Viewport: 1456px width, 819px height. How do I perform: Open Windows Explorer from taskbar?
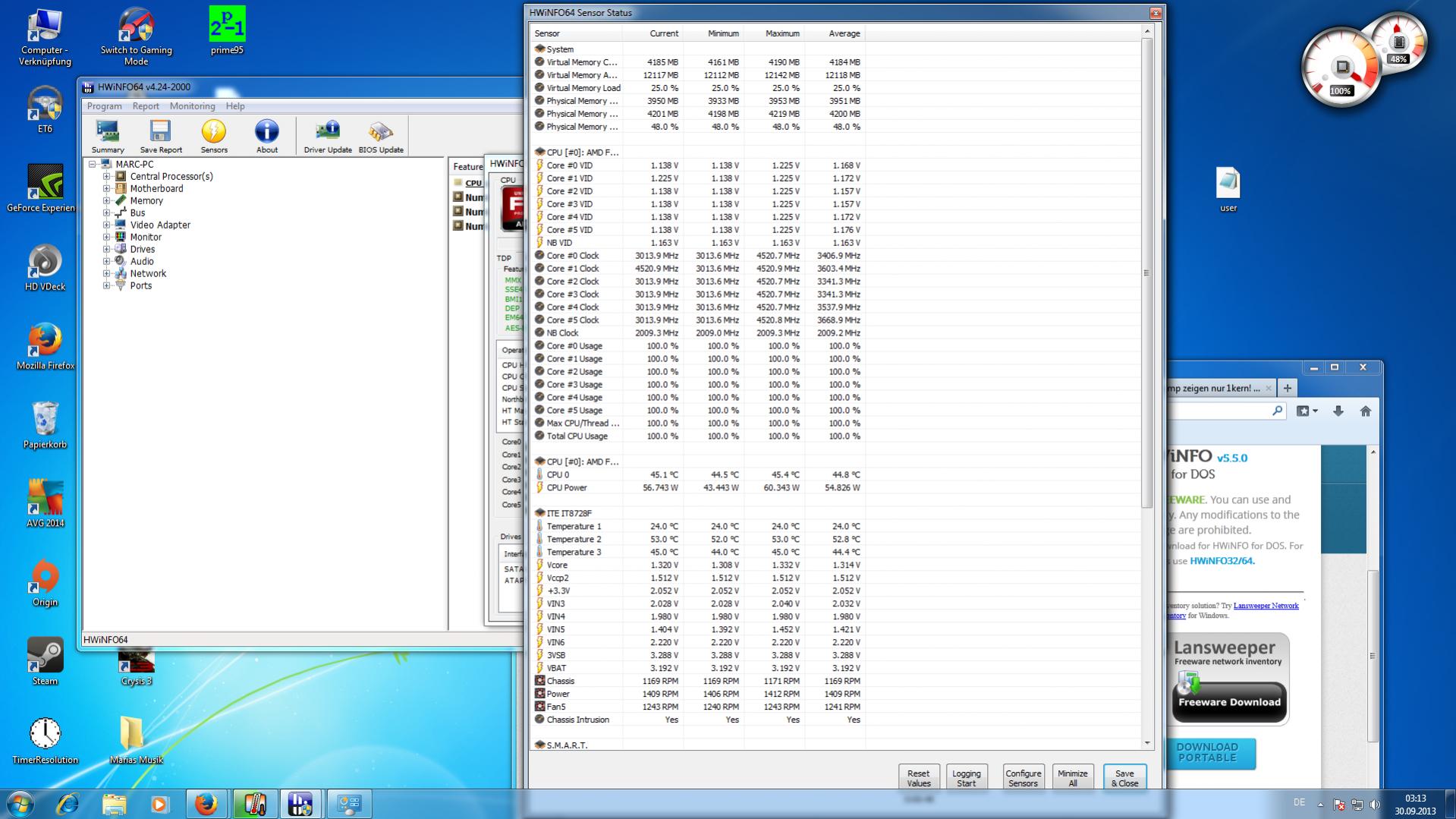[114, 804]
